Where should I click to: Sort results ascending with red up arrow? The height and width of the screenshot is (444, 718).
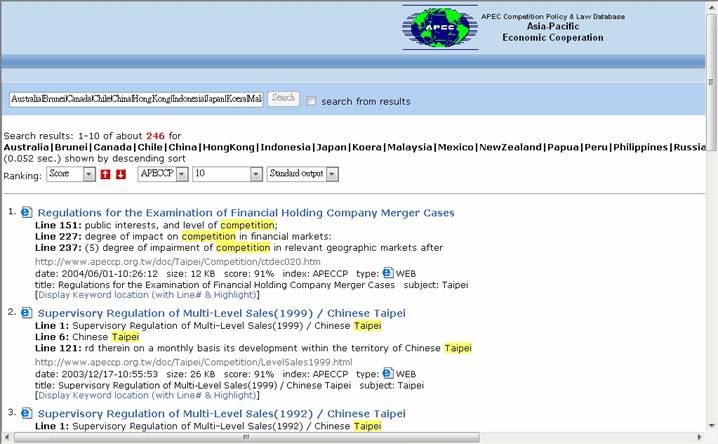105,174
